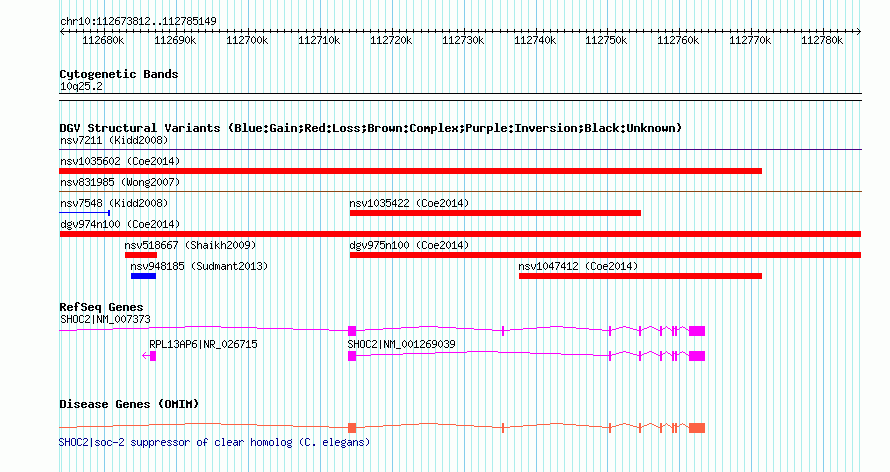Open variant dgv974n100 (Coe2014) label
The height and width of the screenshot is (472, 890).
(x=120, y=224)
